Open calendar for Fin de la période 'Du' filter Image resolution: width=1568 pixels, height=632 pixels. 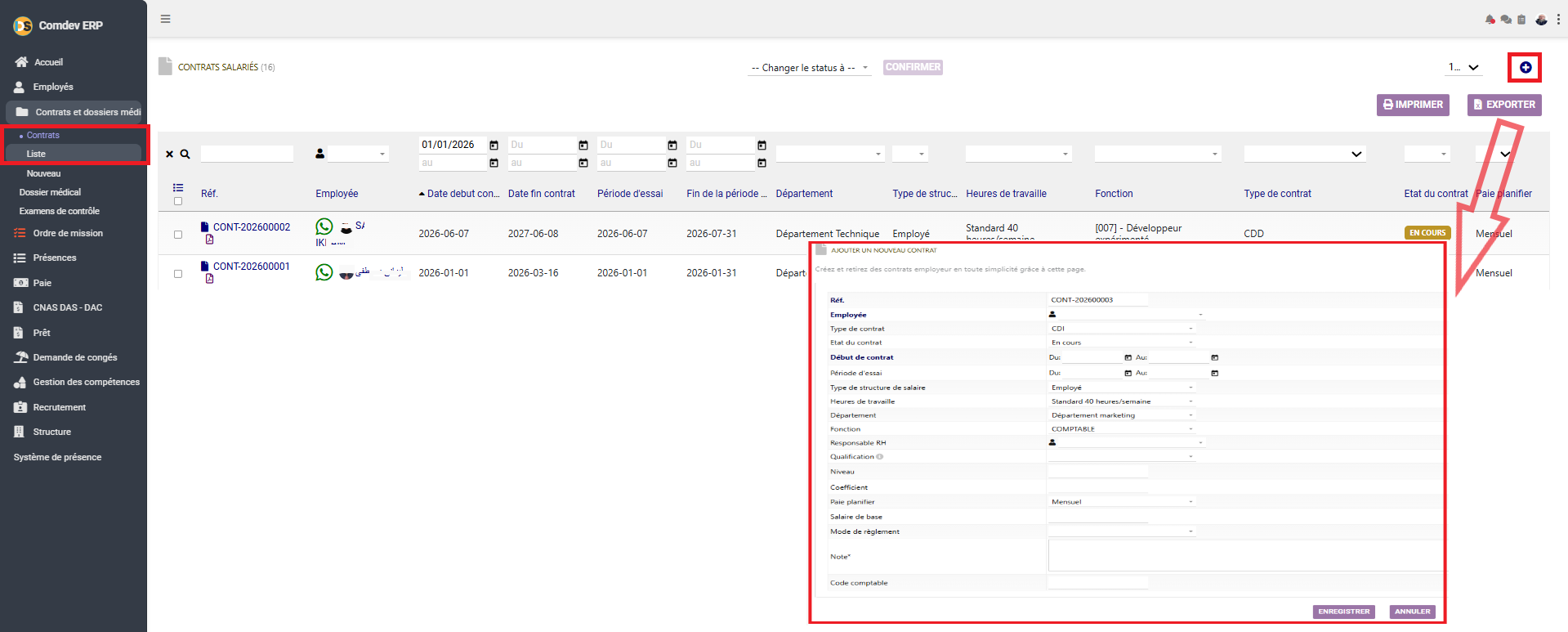762,145
